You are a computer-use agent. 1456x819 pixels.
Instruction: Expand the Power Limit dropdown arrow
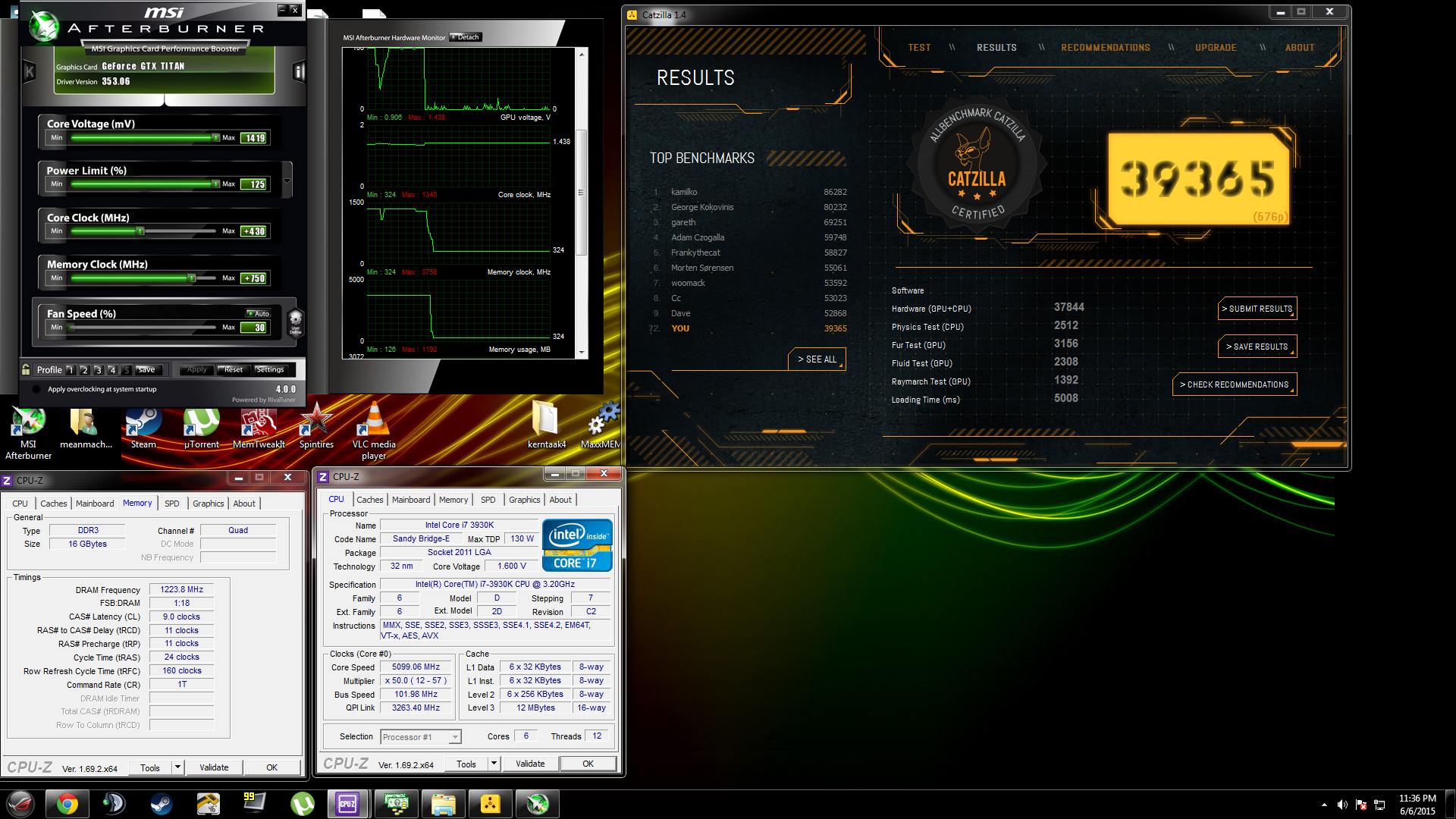[287, 180]
